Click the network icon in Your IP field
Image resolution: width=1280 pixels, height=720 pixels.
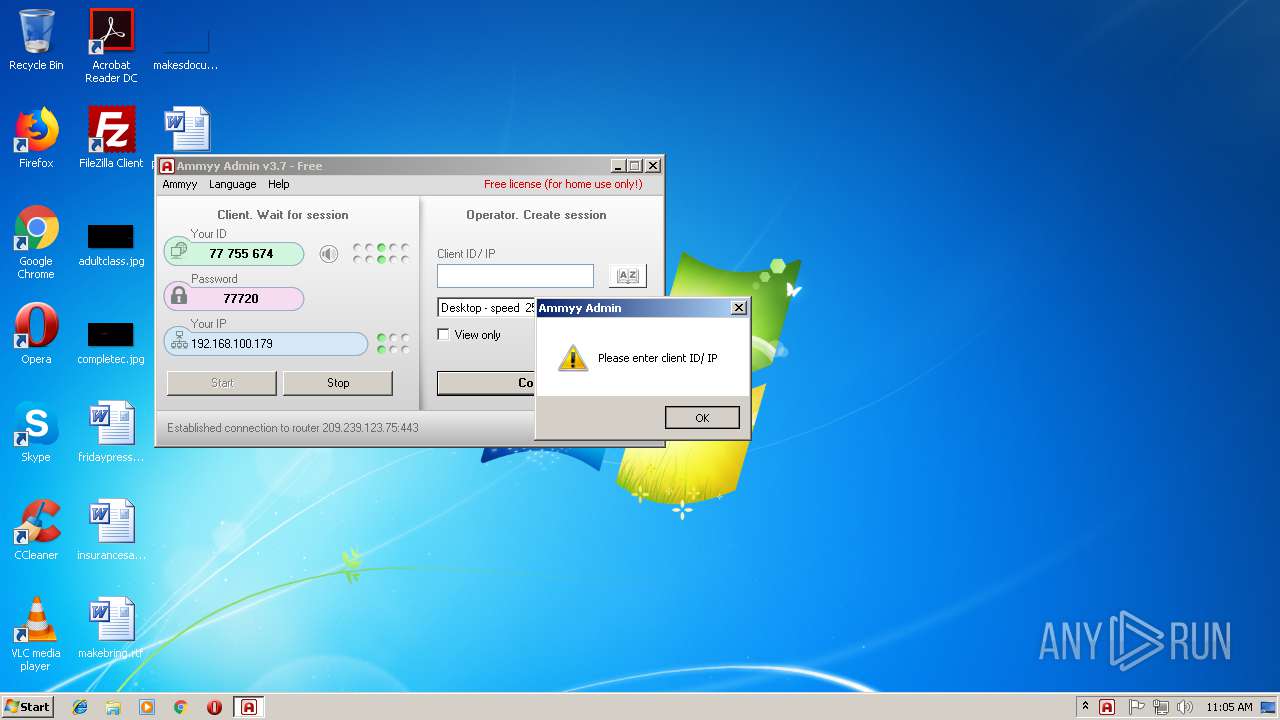pyautogui.click(x=179, y=341)
